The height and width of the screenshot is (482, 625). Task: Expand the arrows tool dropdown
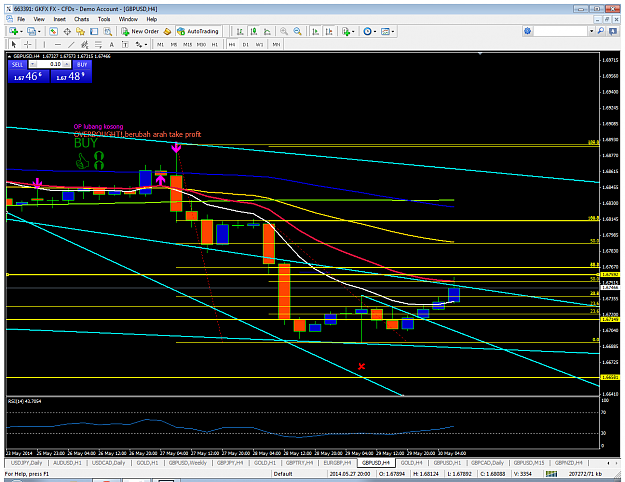146,44
